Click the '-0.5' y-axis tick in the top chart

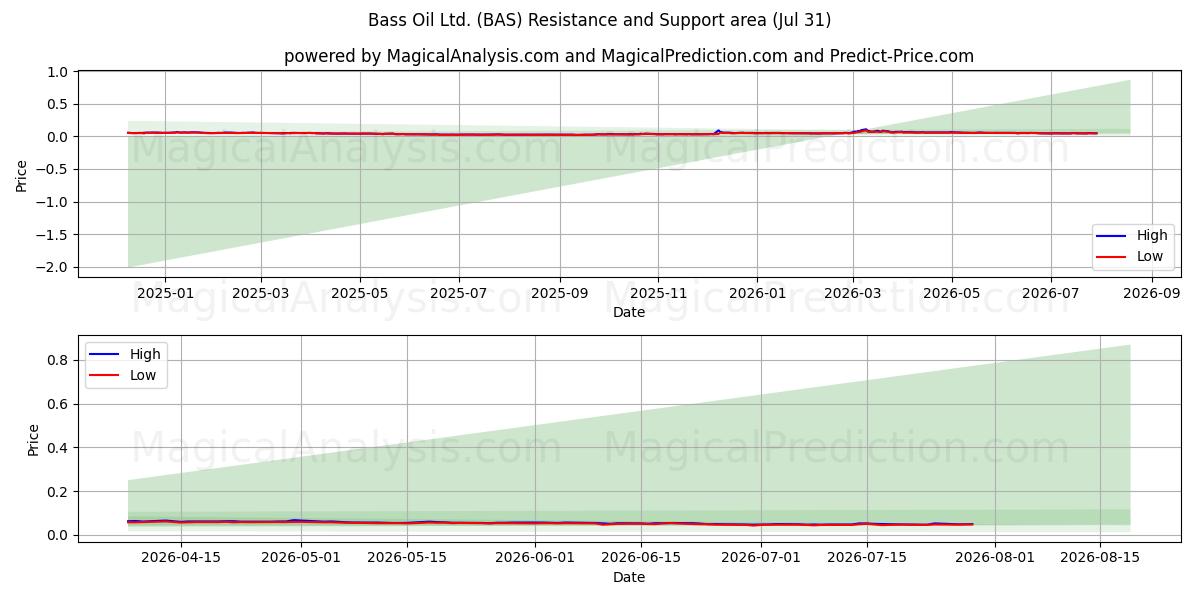click(53, 170)
